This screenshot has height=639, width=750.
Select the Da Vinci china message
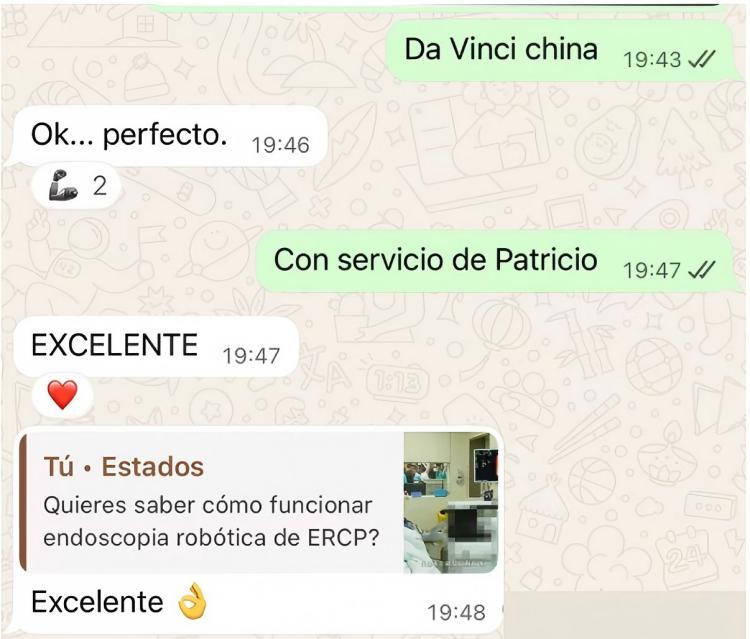(559, 50)
